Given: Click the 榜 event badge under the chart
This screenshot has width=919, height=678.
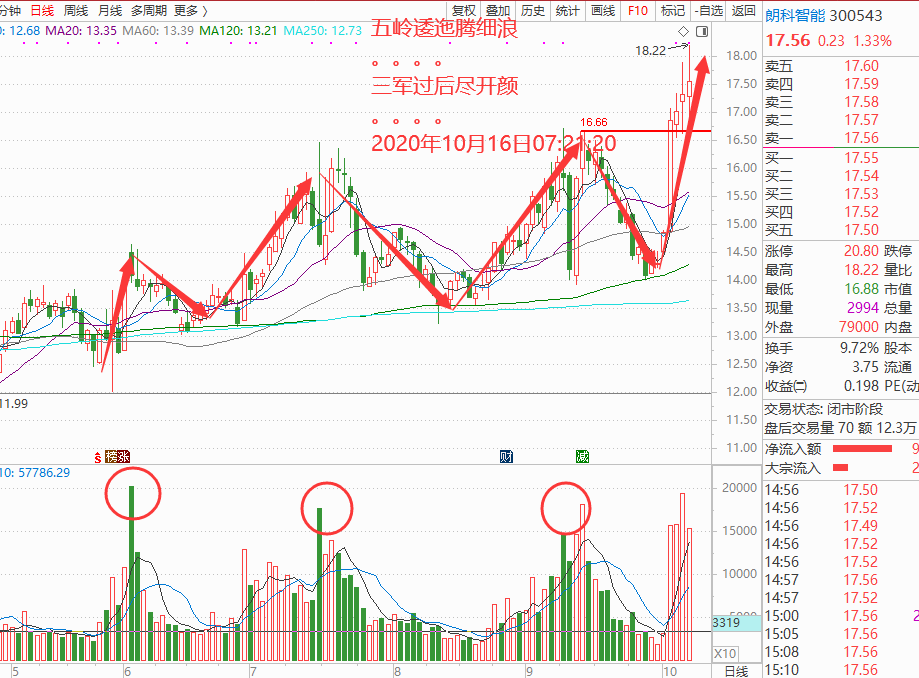Looking at the screenshot, I should 111,456.
